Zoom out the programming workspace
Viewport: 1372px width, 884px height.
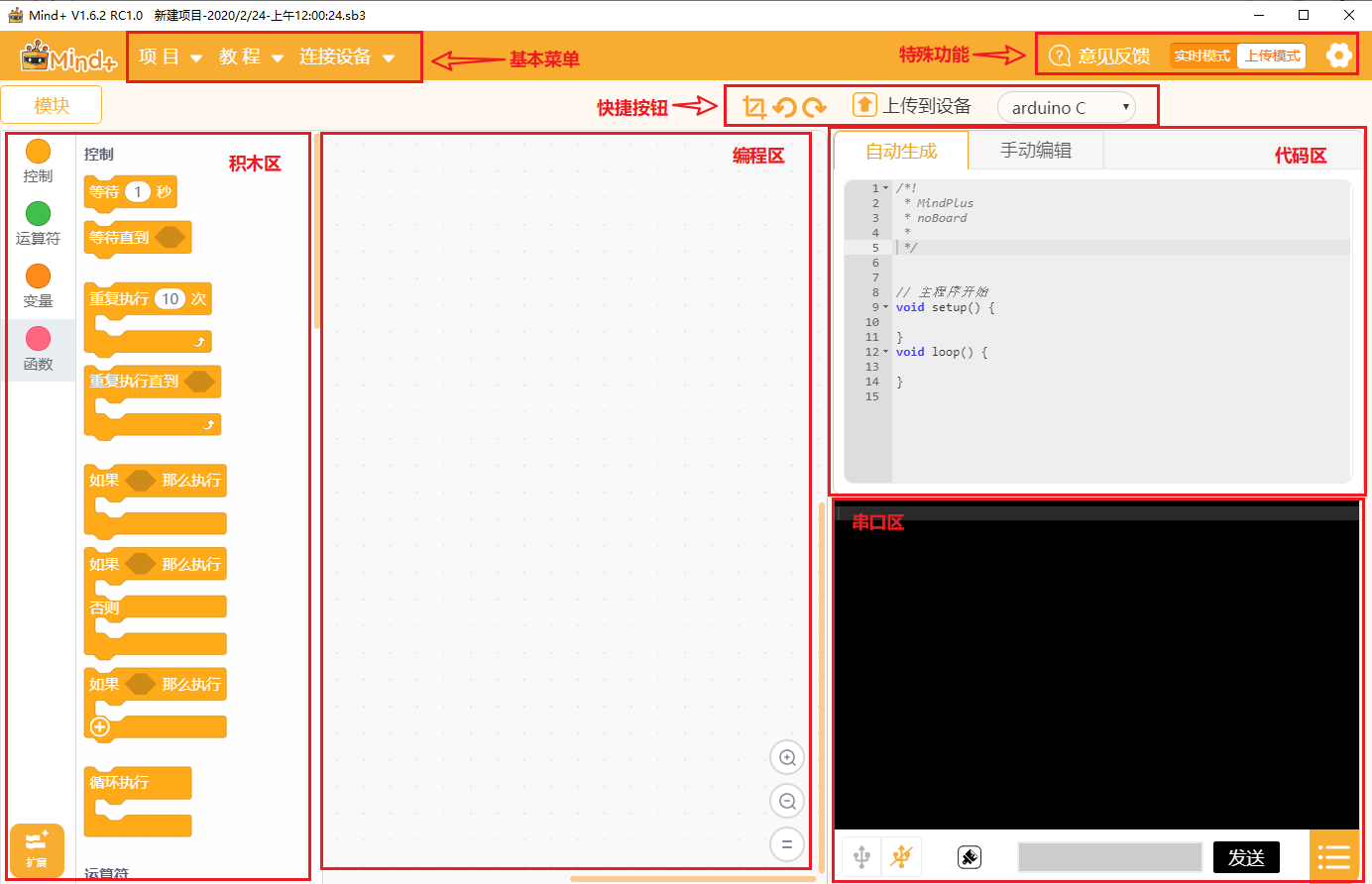[787, 801]
